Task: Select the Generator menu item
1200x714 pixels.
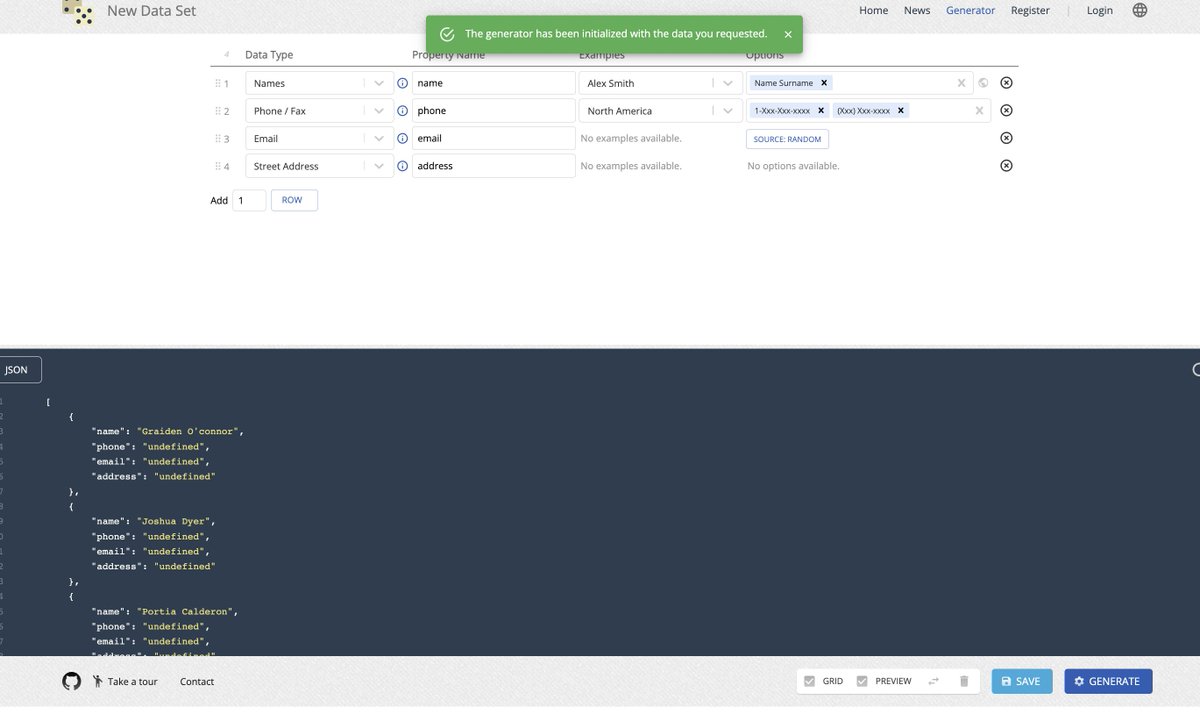Action: click(971, 10)
